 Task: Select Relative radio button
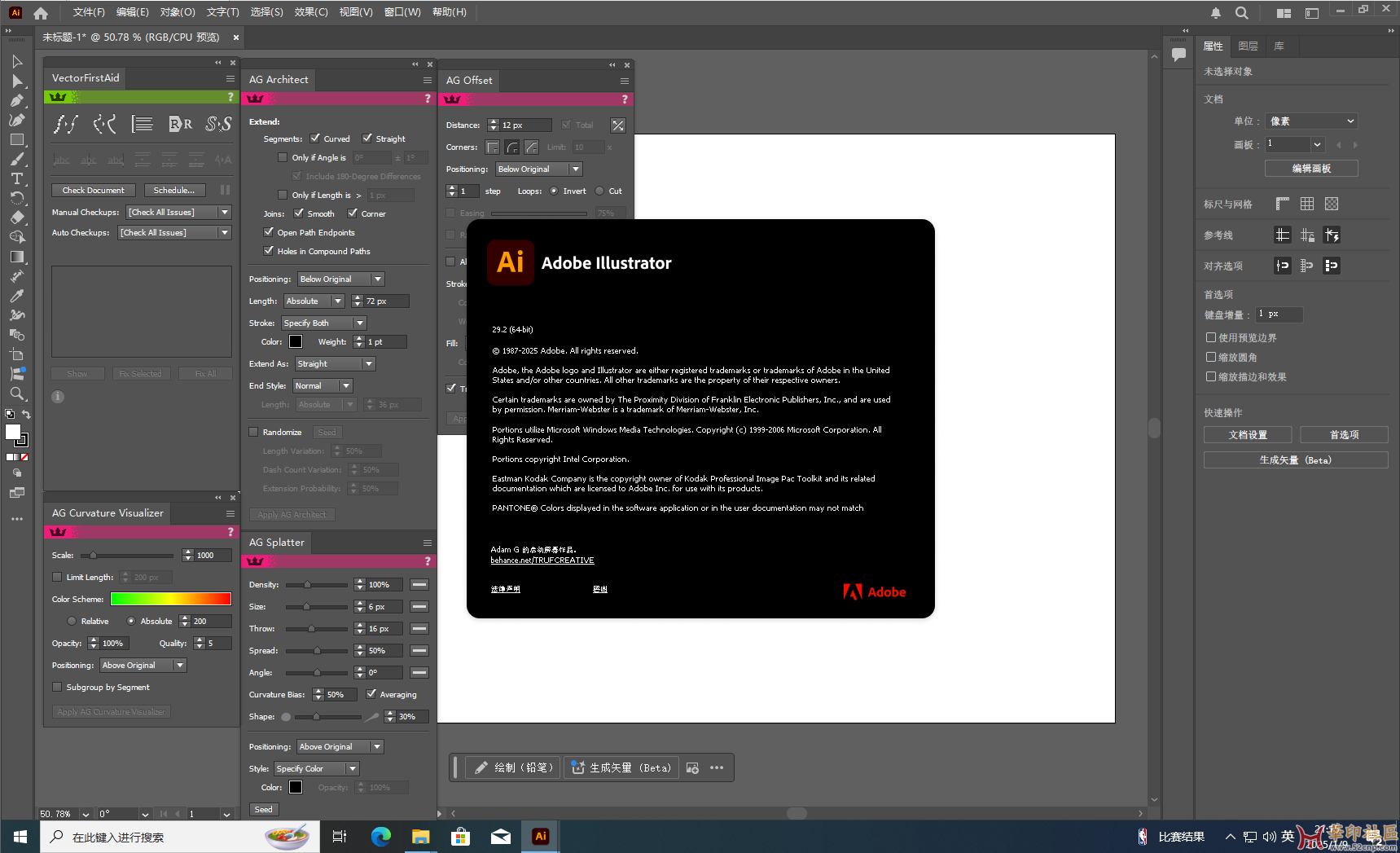pos(72,621)
